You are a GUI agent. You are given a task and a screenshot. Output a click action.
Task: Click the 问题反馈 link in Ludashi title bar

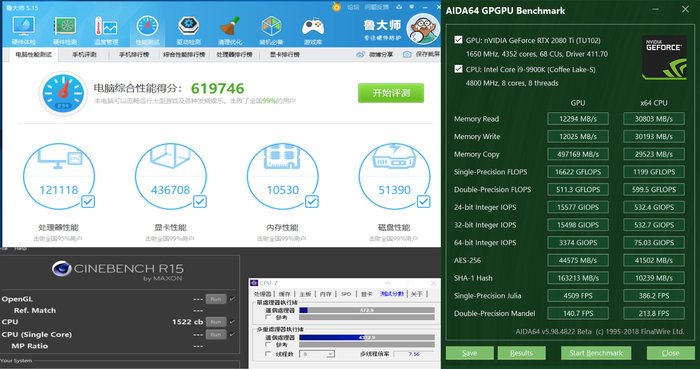(x=376, y=7)
